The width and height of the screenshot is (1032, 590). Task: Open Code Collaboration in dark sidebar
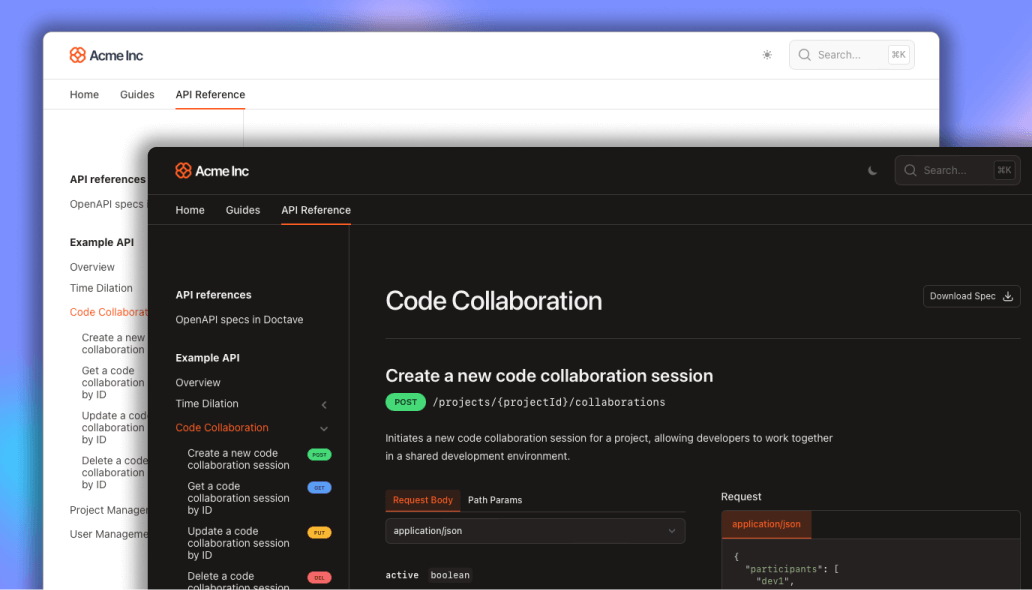pyautogui.click(x=222, y=428)
